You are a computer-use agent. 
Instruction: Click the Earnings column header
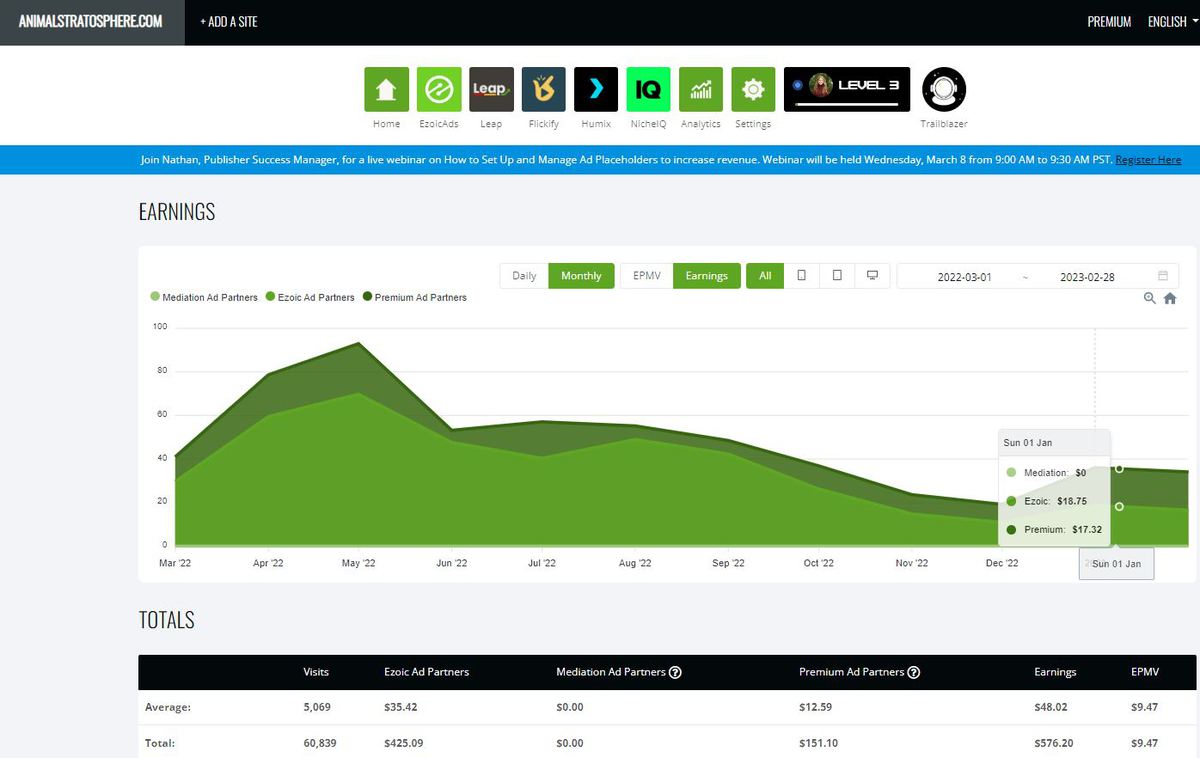click(x=1055, y=672)
